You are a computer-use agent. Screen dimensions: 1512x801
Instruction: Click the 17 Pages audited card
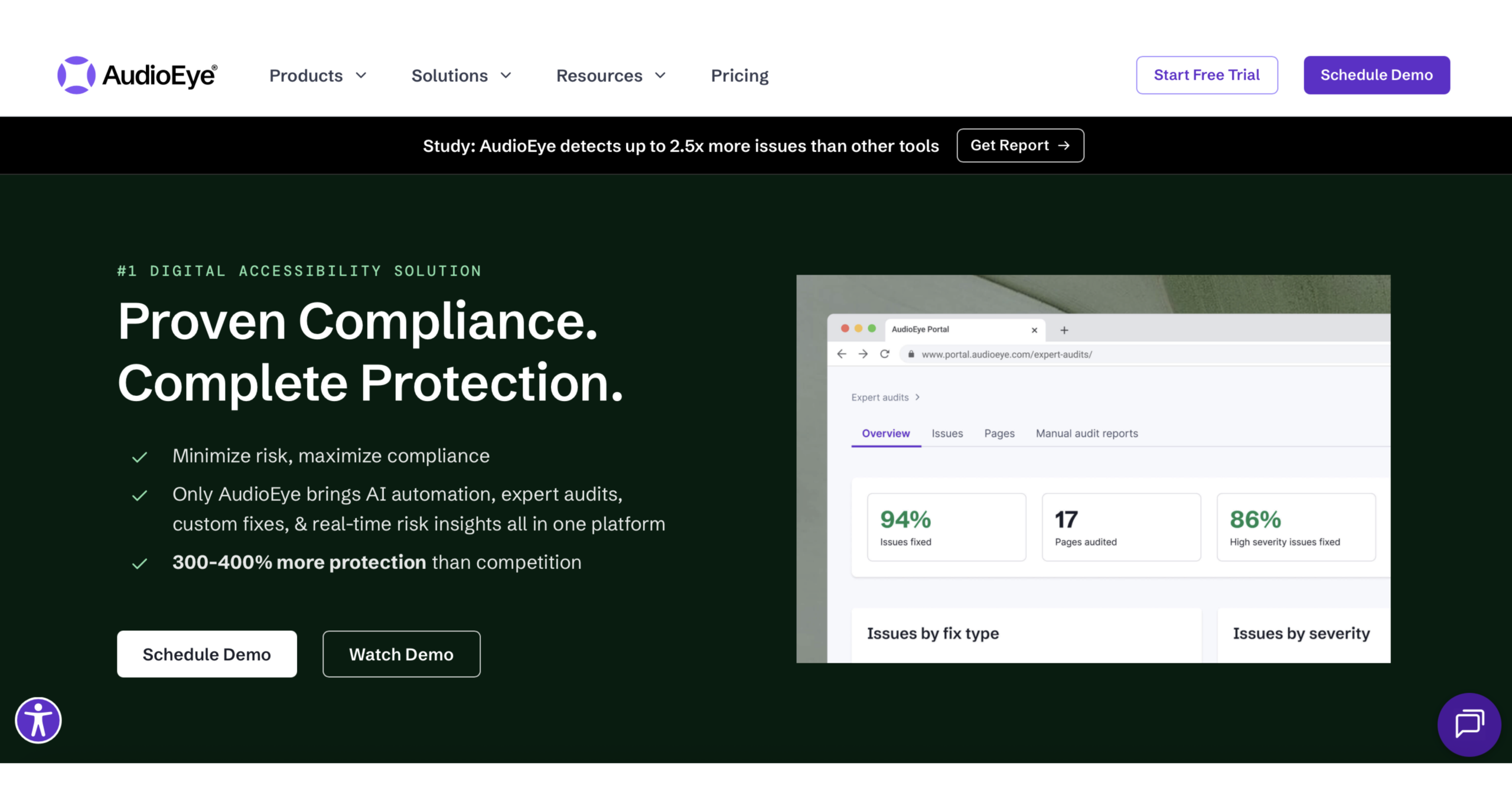tap(1121, 527)
